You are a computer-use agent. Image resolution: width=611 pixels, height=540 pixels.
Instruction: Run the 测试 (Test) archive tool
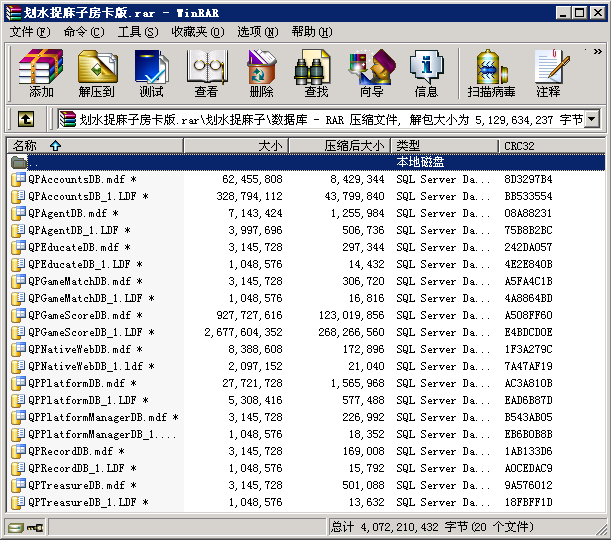coord(151,73)
